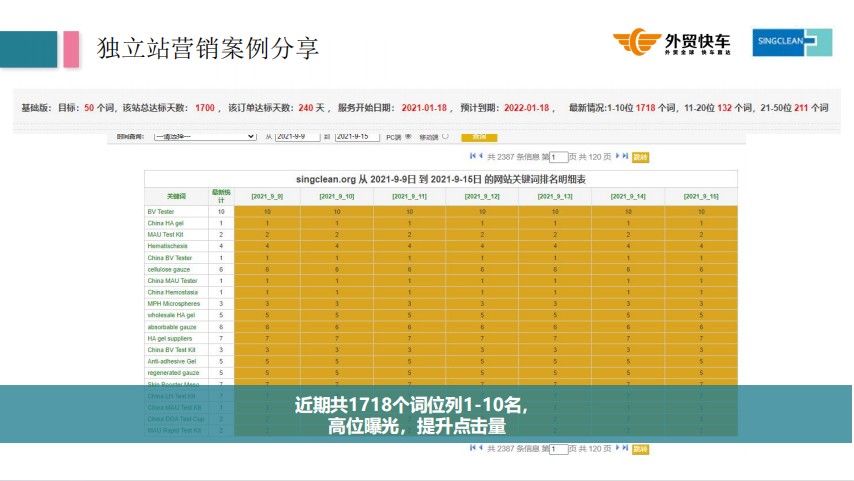The height and width of the screenshot is (481, 854).
Task: Open the time query dropdown
Action: (205, 136)
